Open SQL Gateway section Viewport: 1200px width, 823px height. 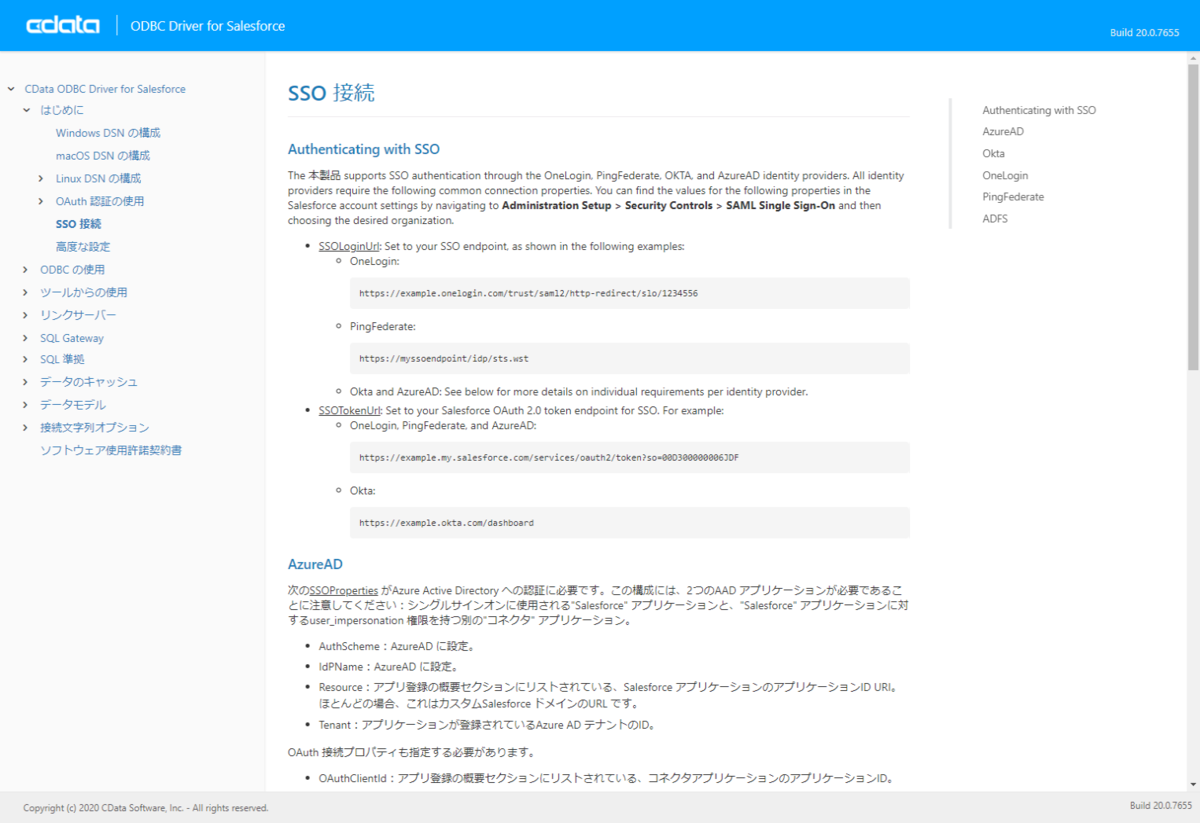point(72,338)
